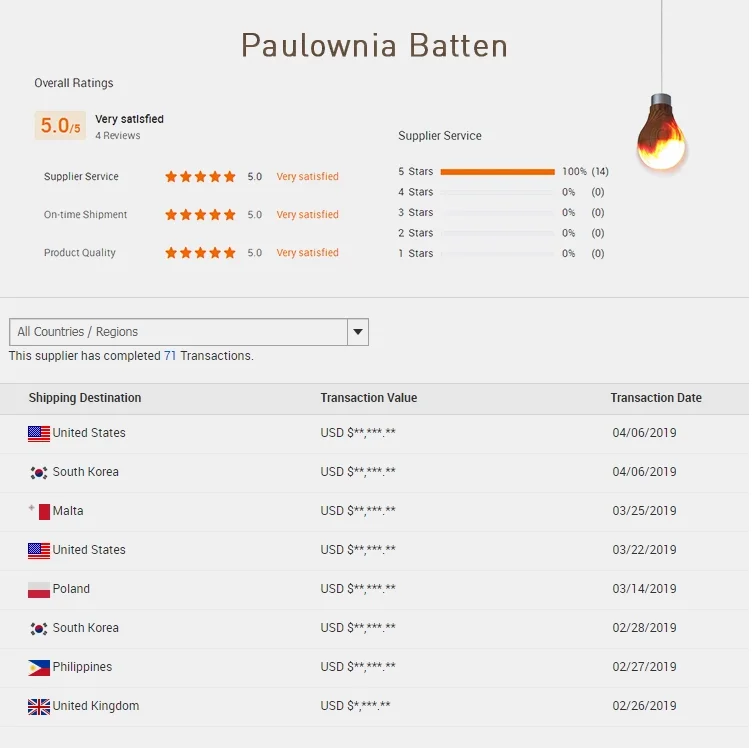Click the Transaction Value column header

[369, 398]
